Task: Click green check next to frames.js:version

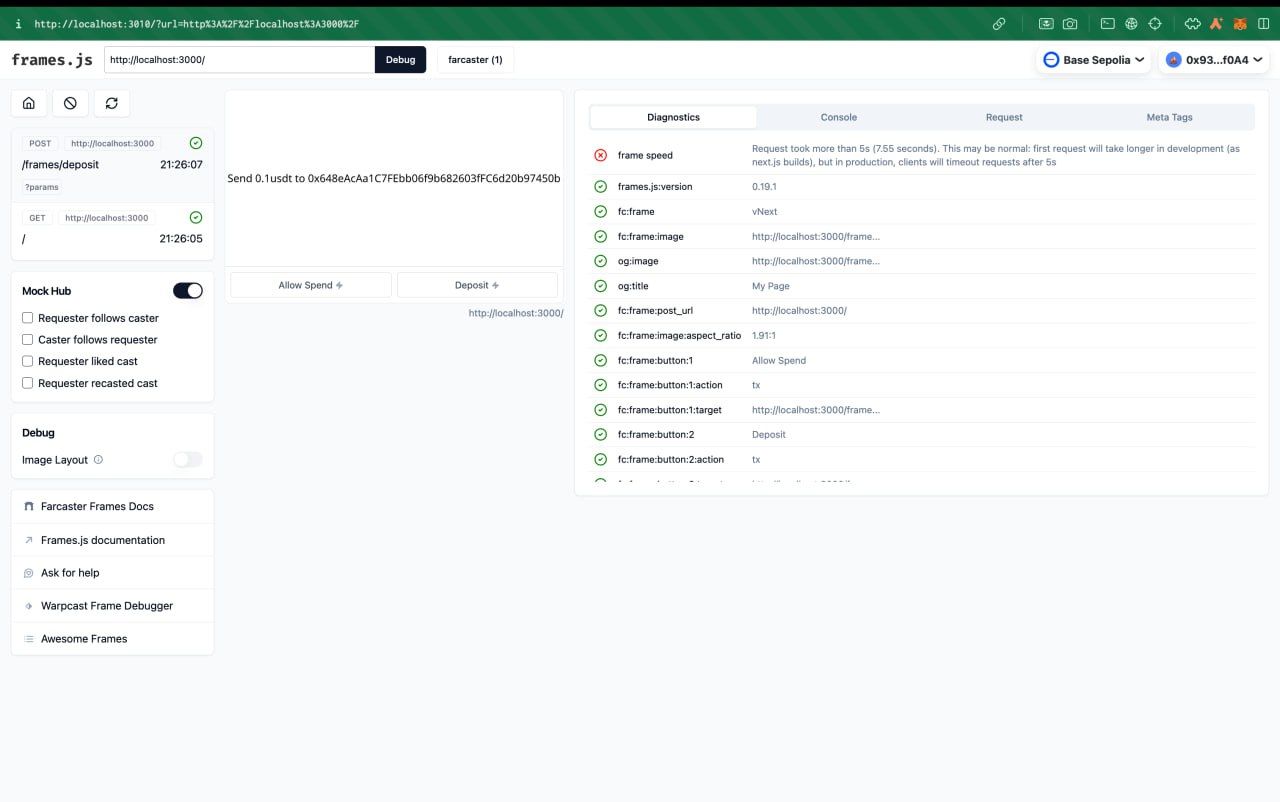Action: pyautogui.click(x=600, y=186)
